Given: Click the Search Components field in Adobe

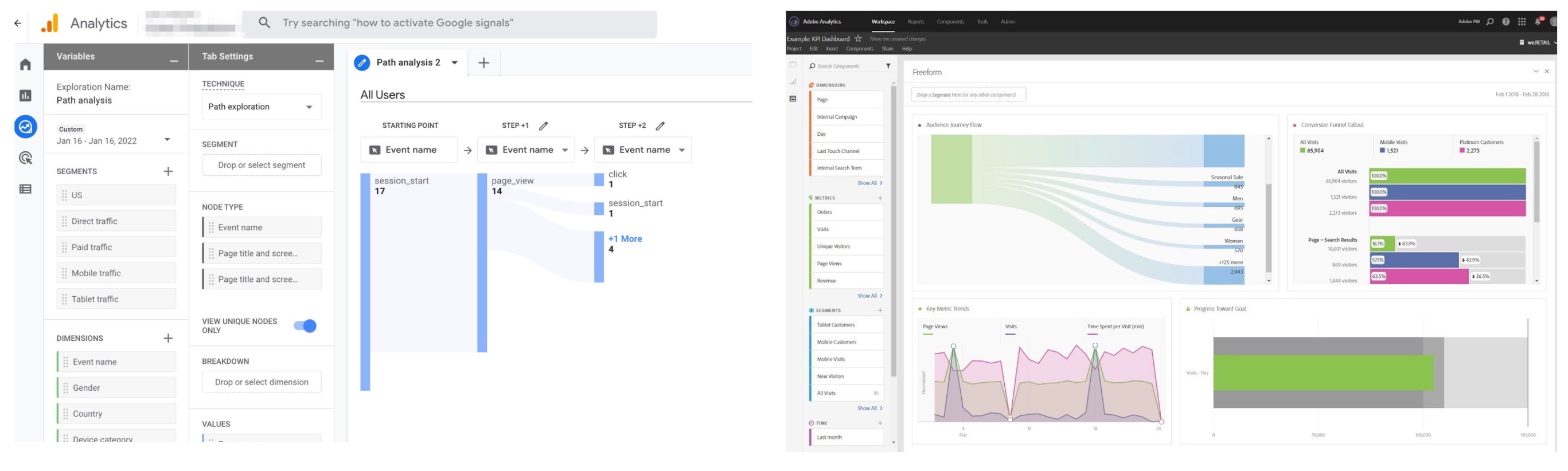Looking at the screenshot, I should coord(845,66).
